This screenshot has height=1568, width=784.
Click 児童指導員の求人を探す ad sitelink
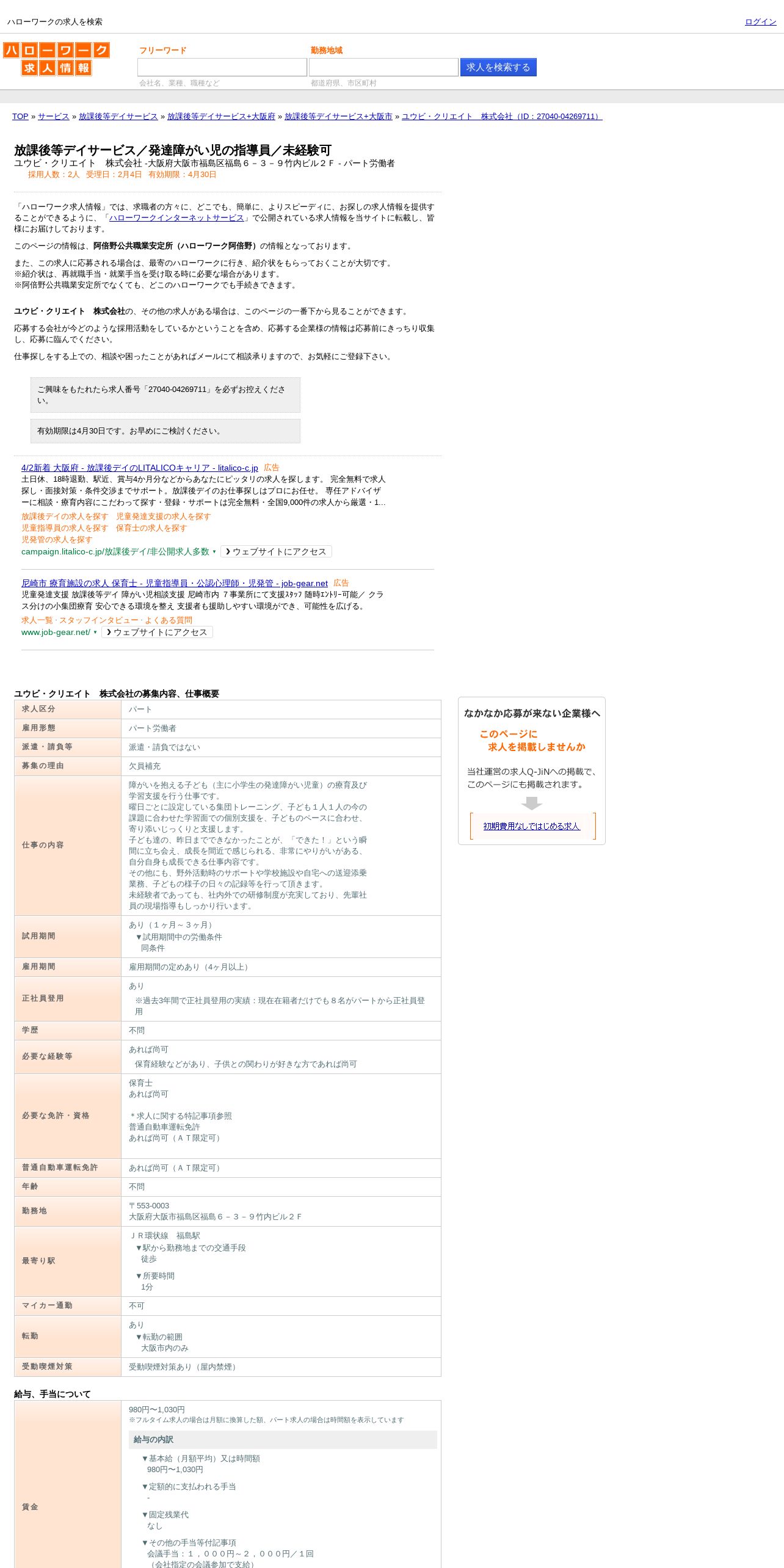tap(65, 528)
